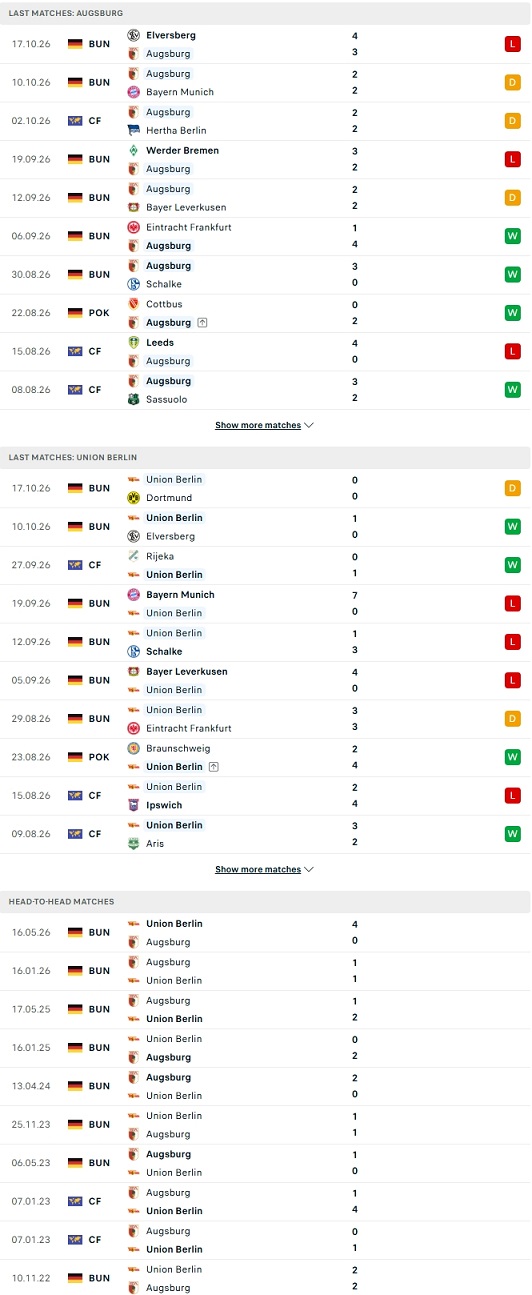Click the Ipswich team crest
Viewport: 532px width, 1295px height.
click(x=133, y=805)
